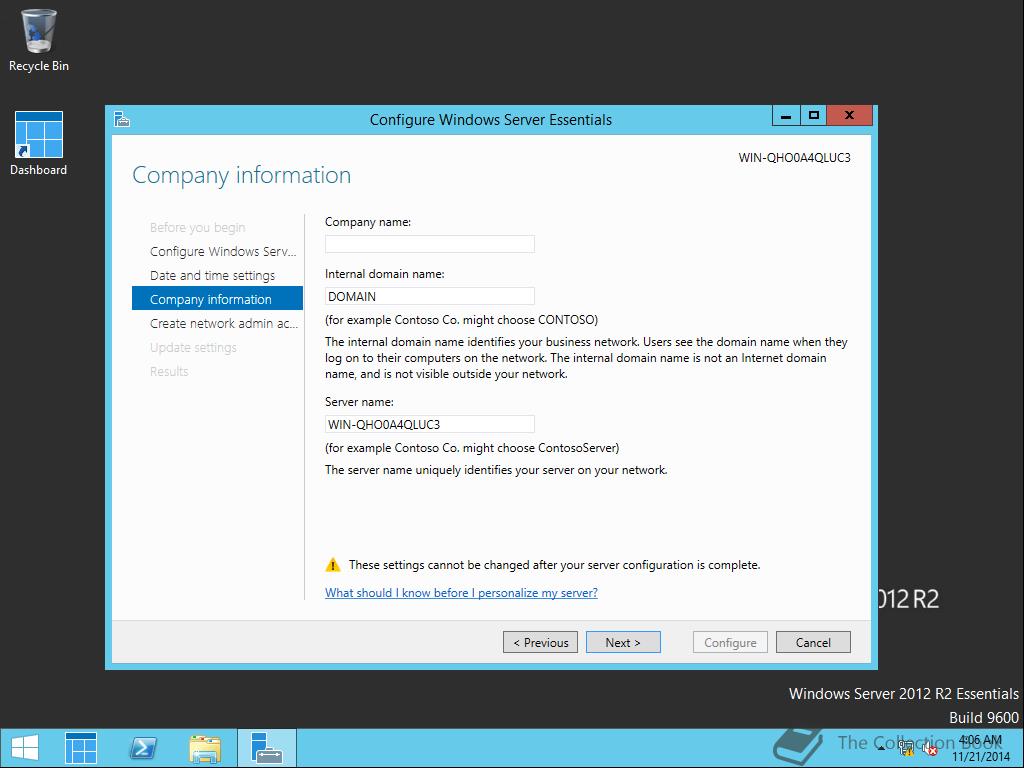Click the window title 'Configure Windows Server Essentials'
This screenshot has width=1024, height=768.
pyautogui.click(x=491, y=120)
